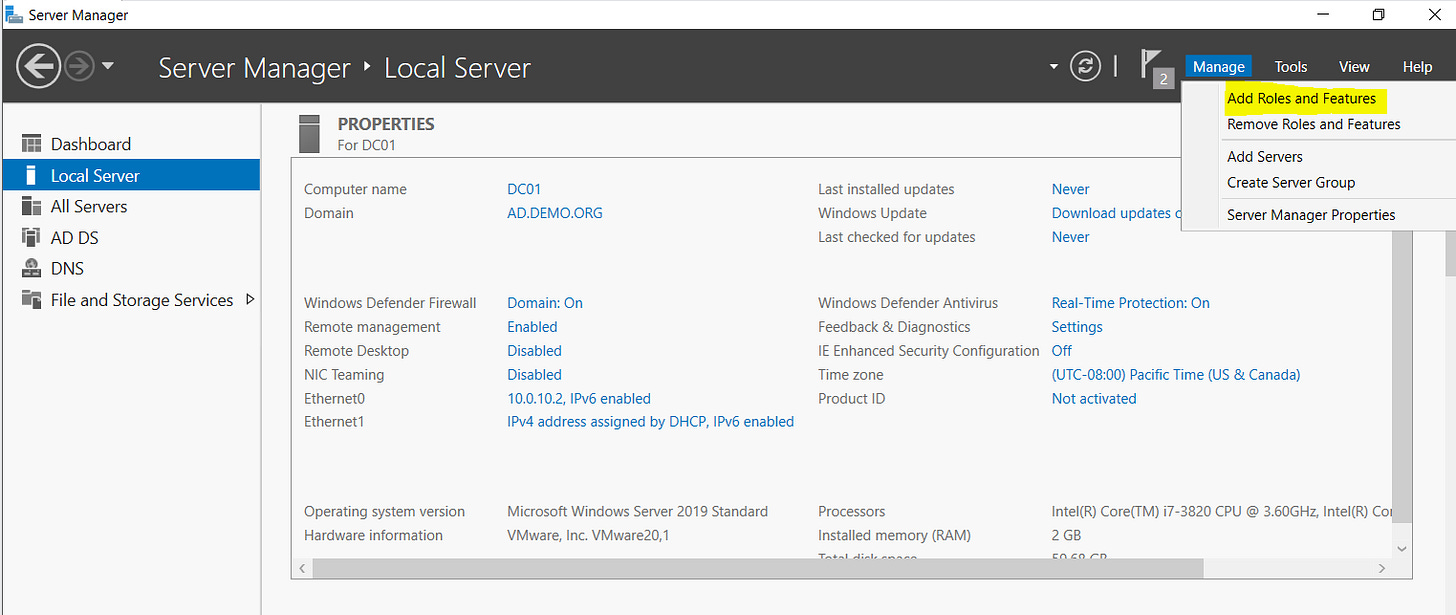
Task: Click the server icon beside PROPERTIES heading
Action: pos(310,134)
